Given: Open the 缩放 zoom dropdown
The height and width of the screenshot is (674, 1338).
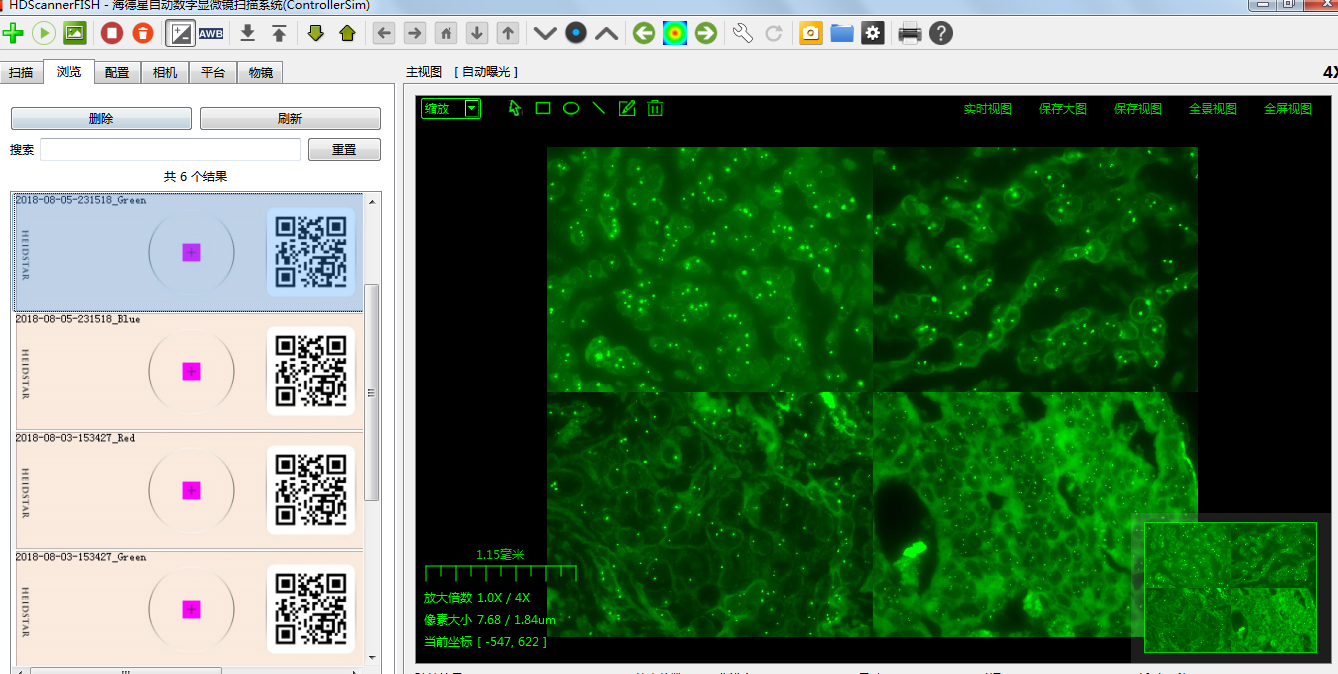Looking at the screenshot, I should click(x=472, y=108).
